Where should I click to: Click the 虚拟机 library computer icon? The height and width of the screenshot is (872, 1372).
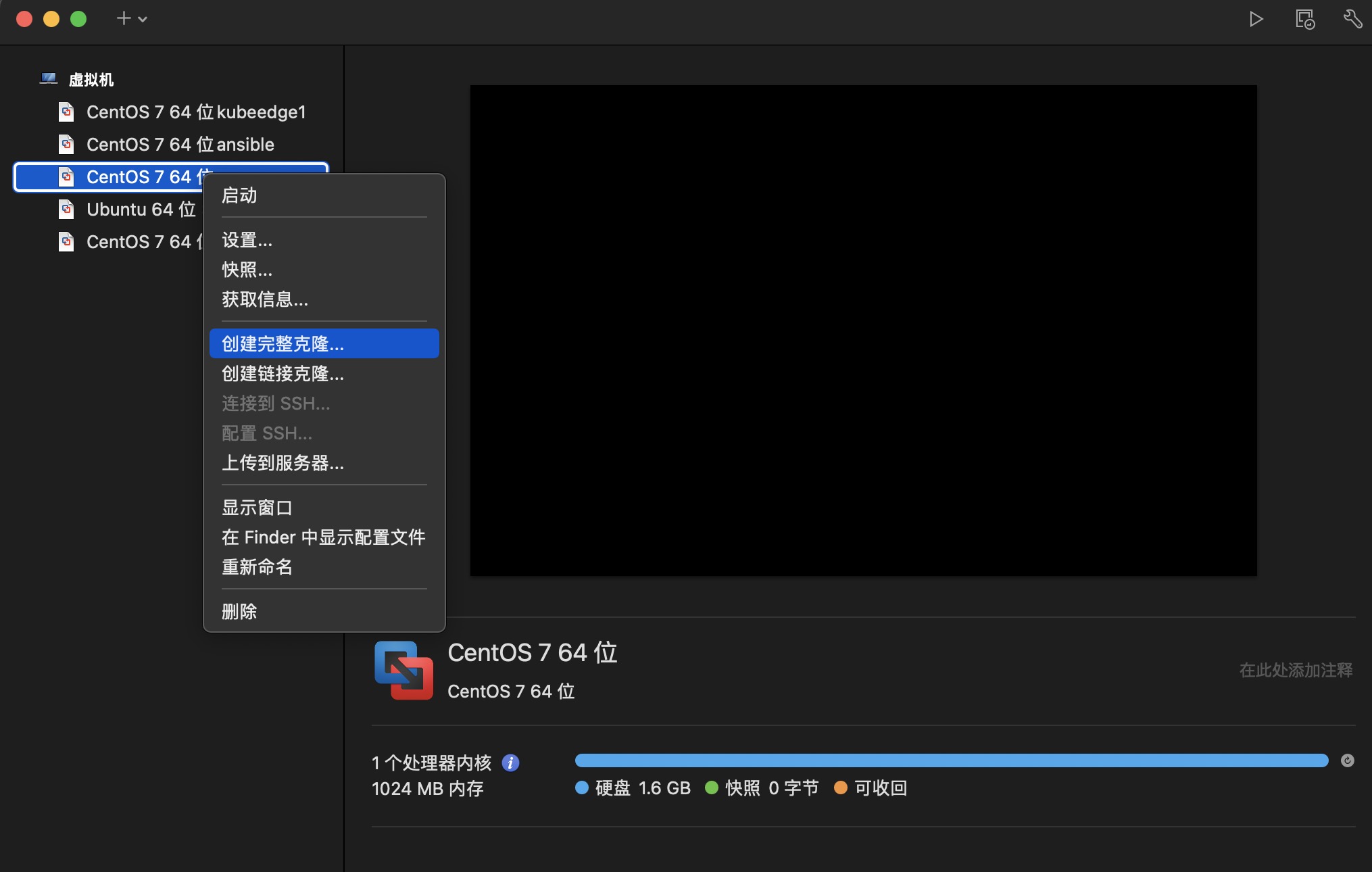click(x=49, y=79)
